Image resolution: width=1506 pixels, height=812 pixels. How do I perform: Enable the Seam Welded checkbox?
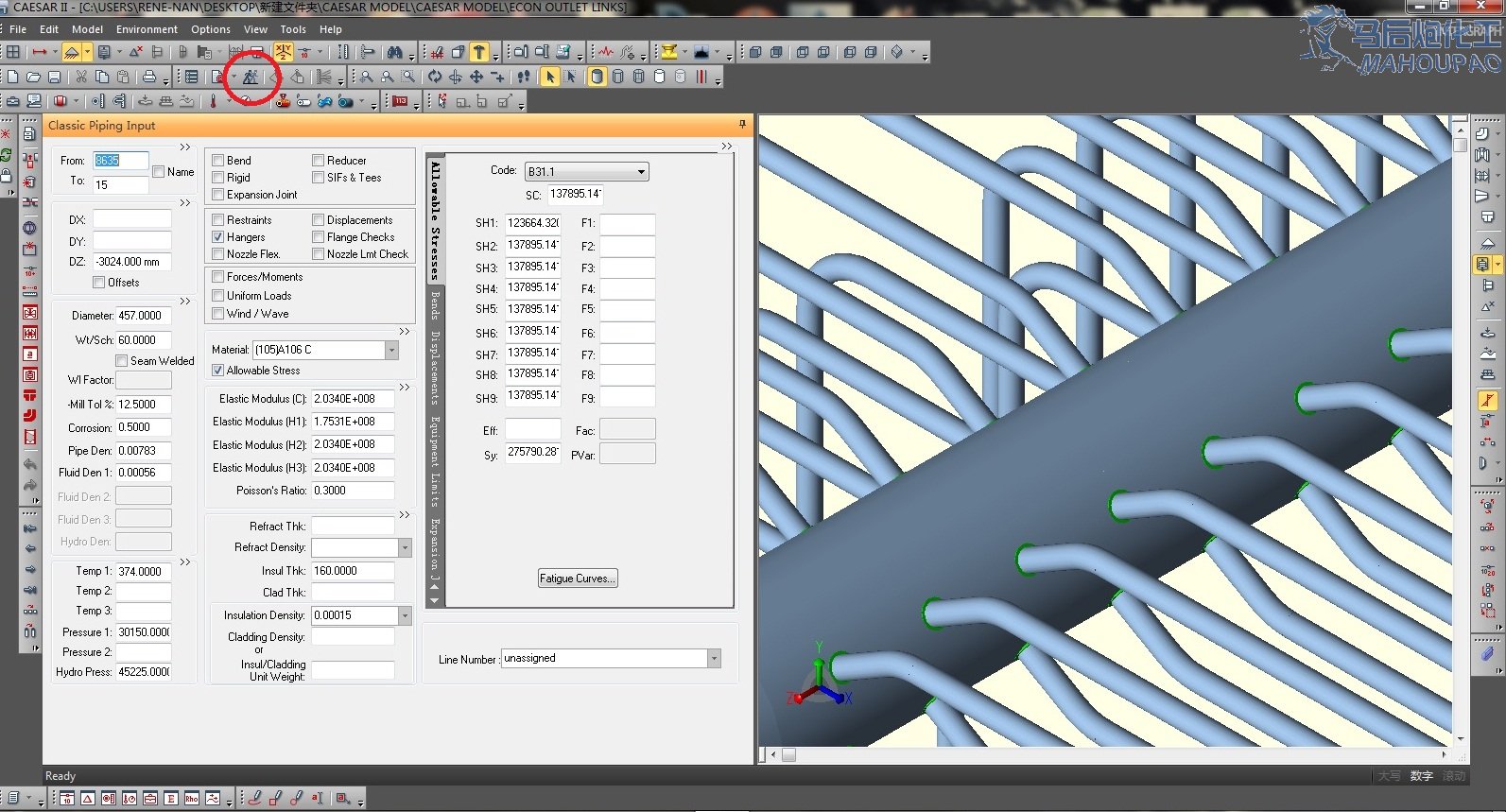coord(122,361)
